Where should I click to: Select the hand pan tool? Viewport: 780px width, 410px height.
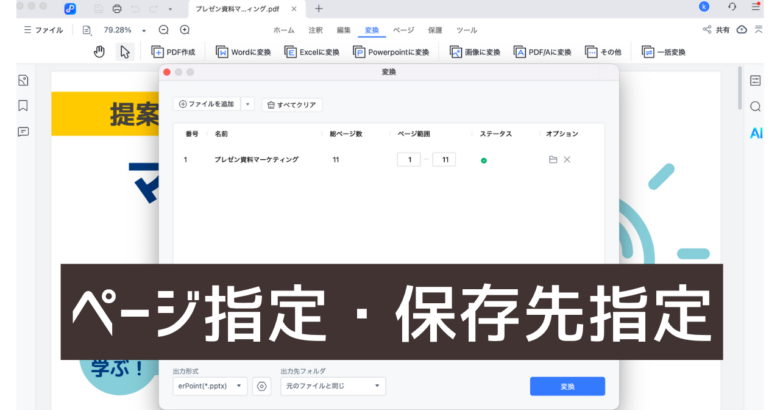99,52
